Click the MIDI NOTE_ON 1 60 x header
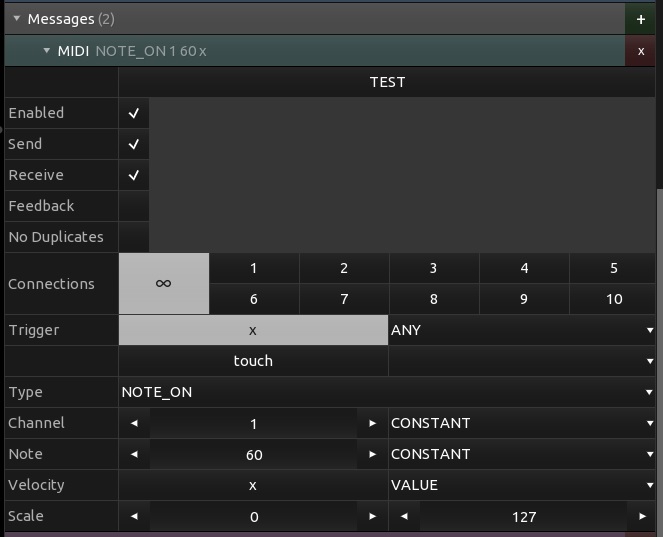This screenshot has height=537, width=663. coord(315,51)
